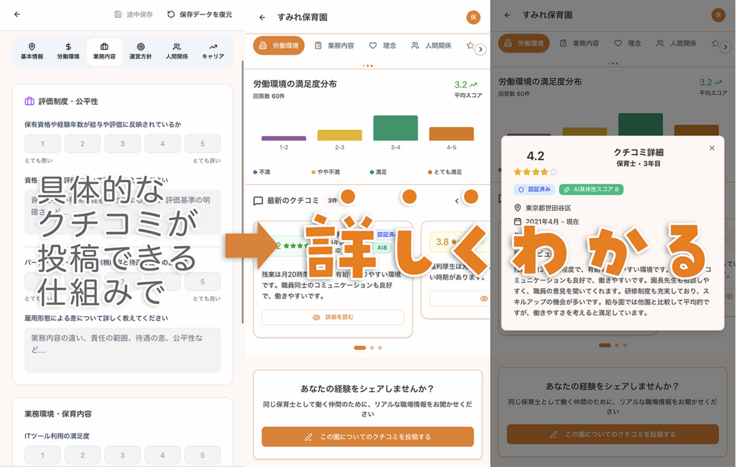Go back from すみれ保育園 middle screen
The width and height of the screenshot is (736, 467).
pyautogui.click(x=262, y=17)
